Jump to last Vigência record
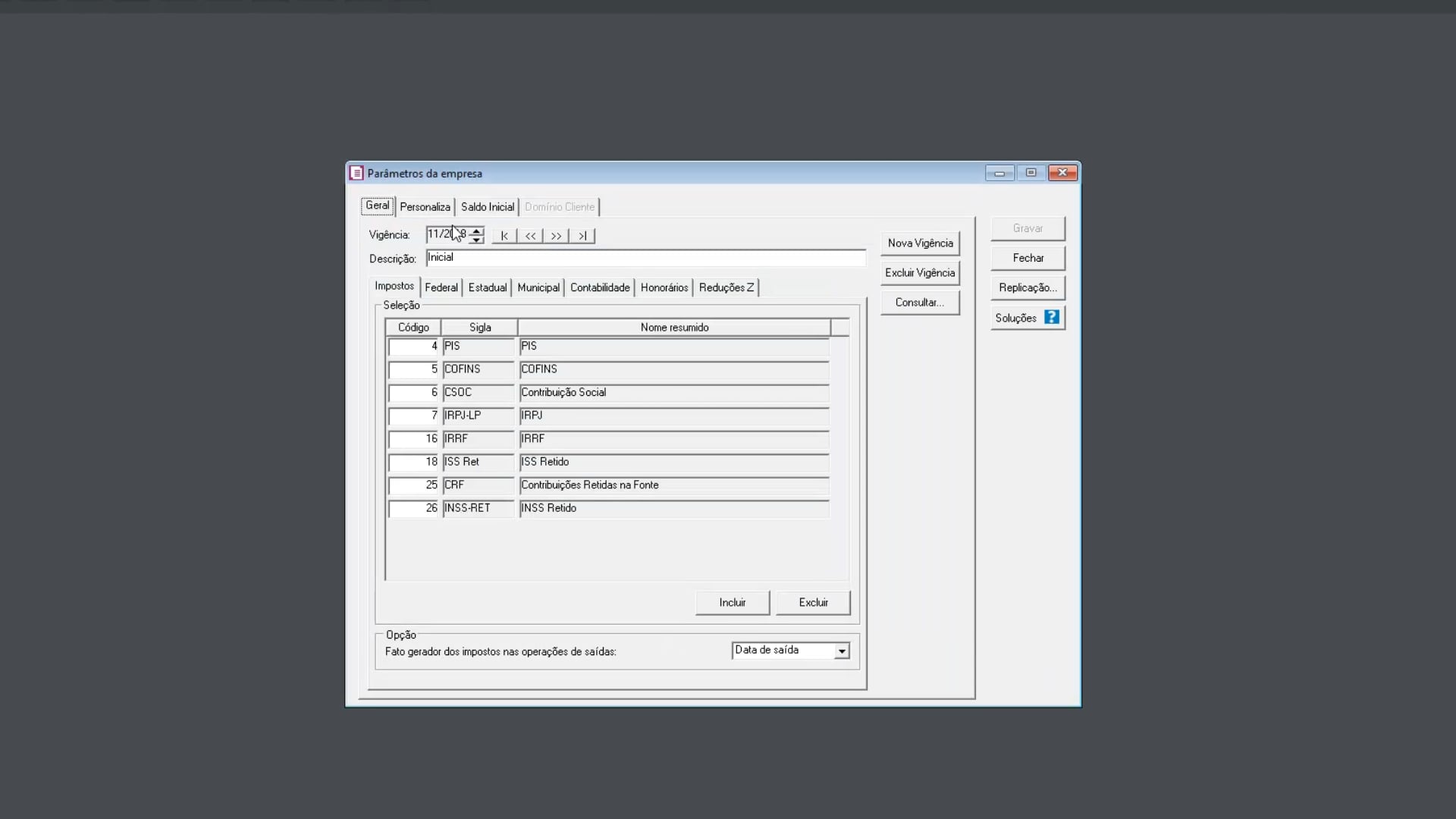The height and width of the screenshot is (819, 1456). (x=582, y=236)
